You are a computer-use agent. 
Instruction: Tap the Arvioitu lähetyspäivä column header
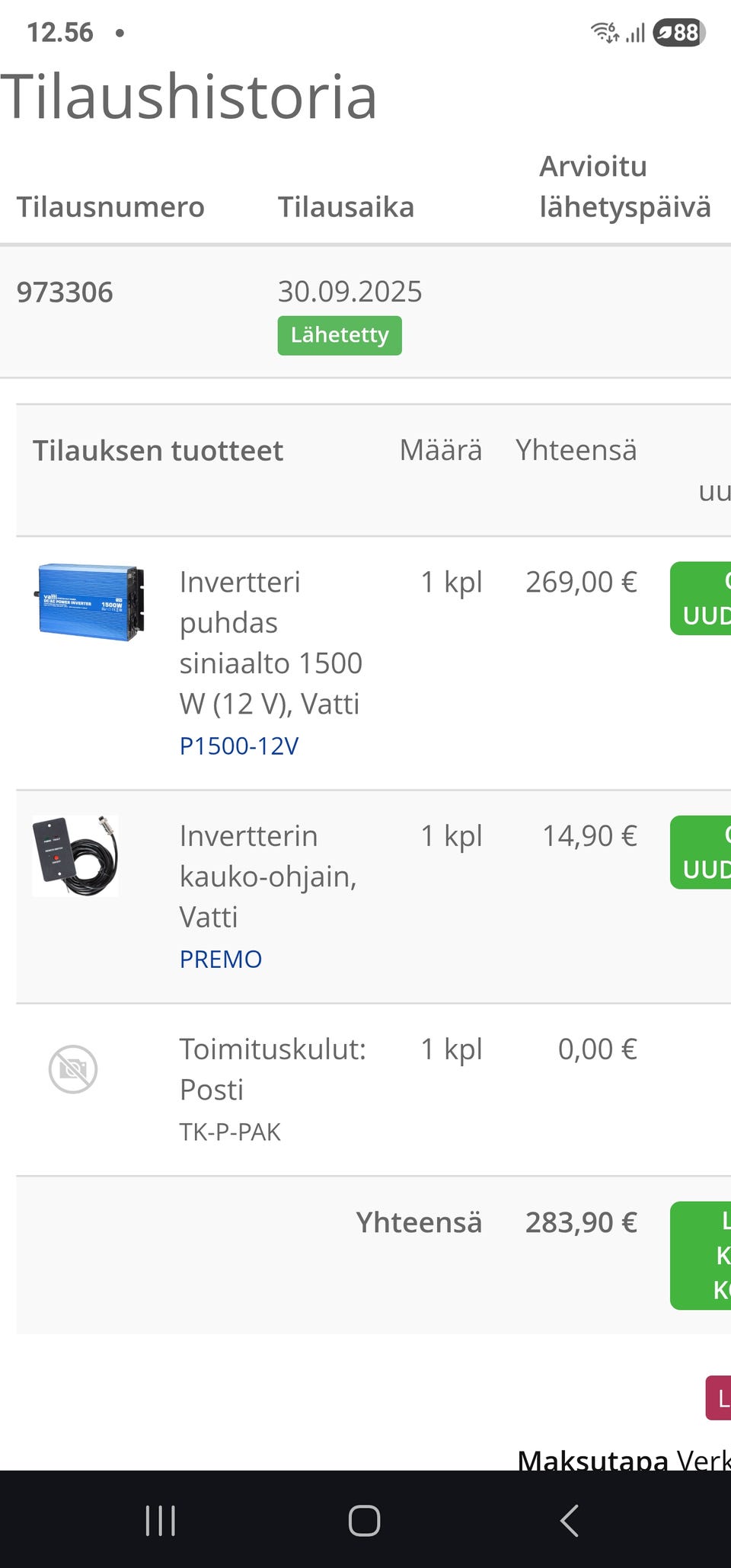tap(624, 187)
